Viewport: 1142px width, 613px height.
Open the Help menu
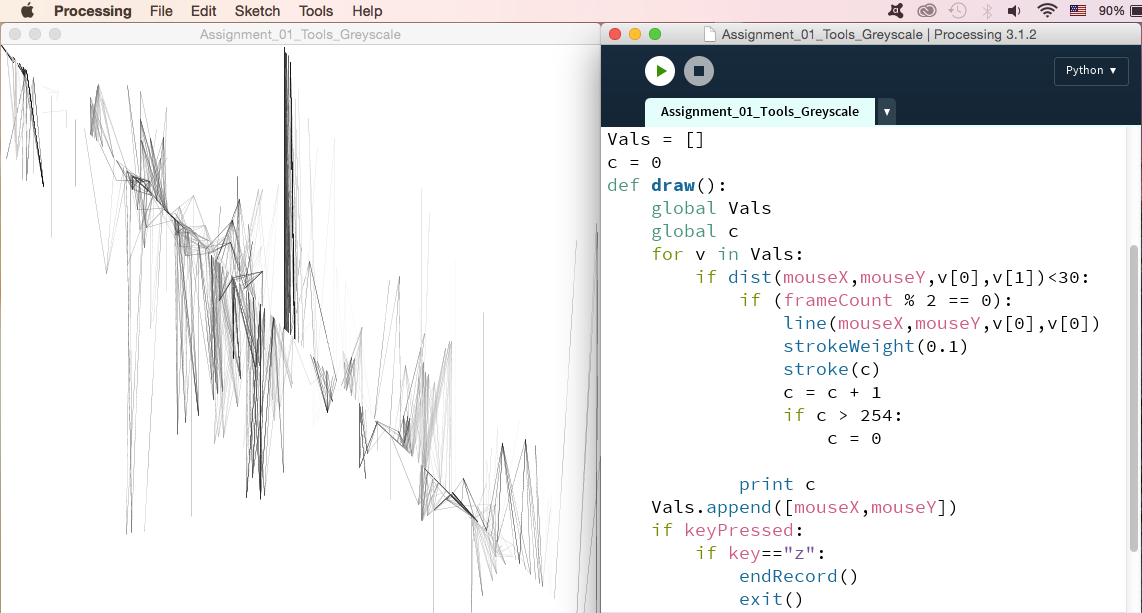pyautogui.click(x=367, y=11)
